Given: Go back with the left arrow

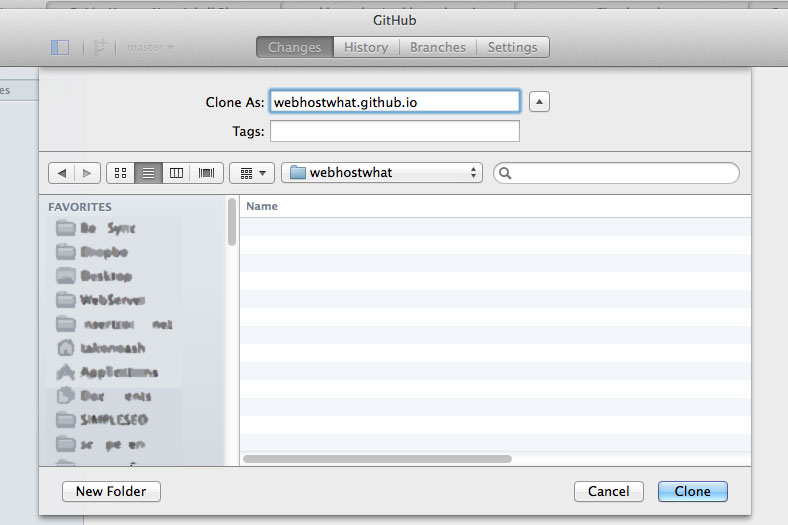Looking at the screenshot, I should [62, 173].
